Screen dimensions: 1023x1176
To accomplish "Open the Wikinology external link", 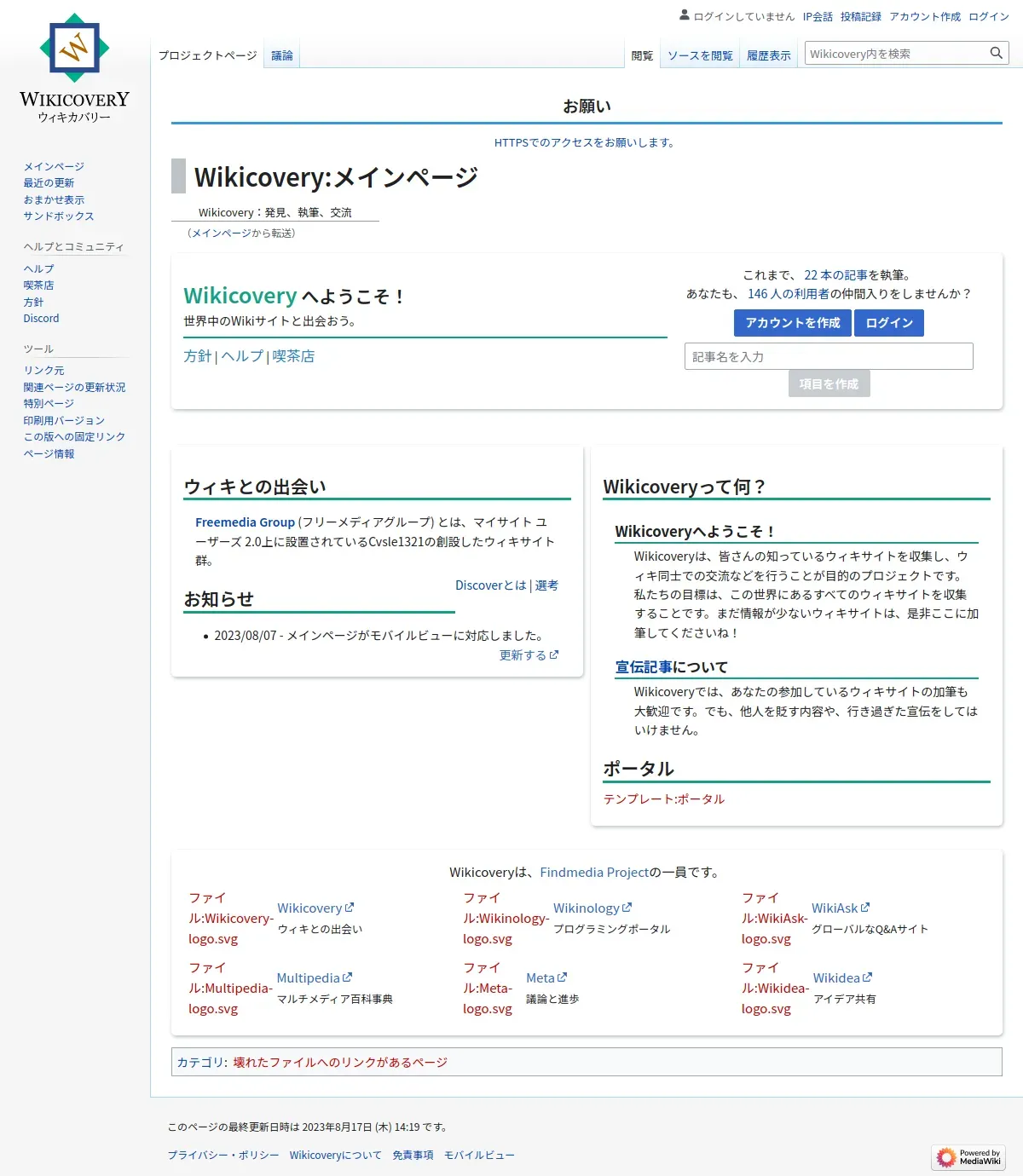I will 592,908.
